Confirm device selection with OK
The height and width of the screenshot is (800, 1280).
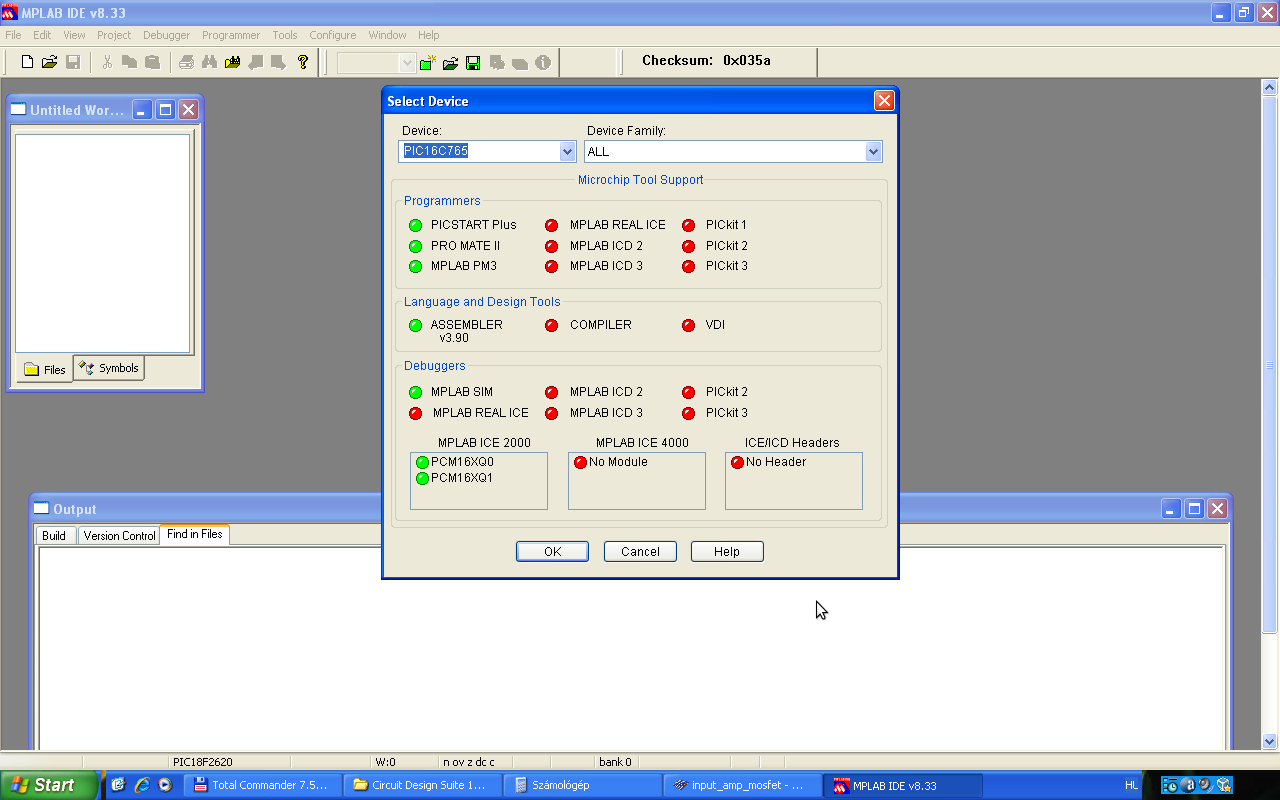click(553, 552)
